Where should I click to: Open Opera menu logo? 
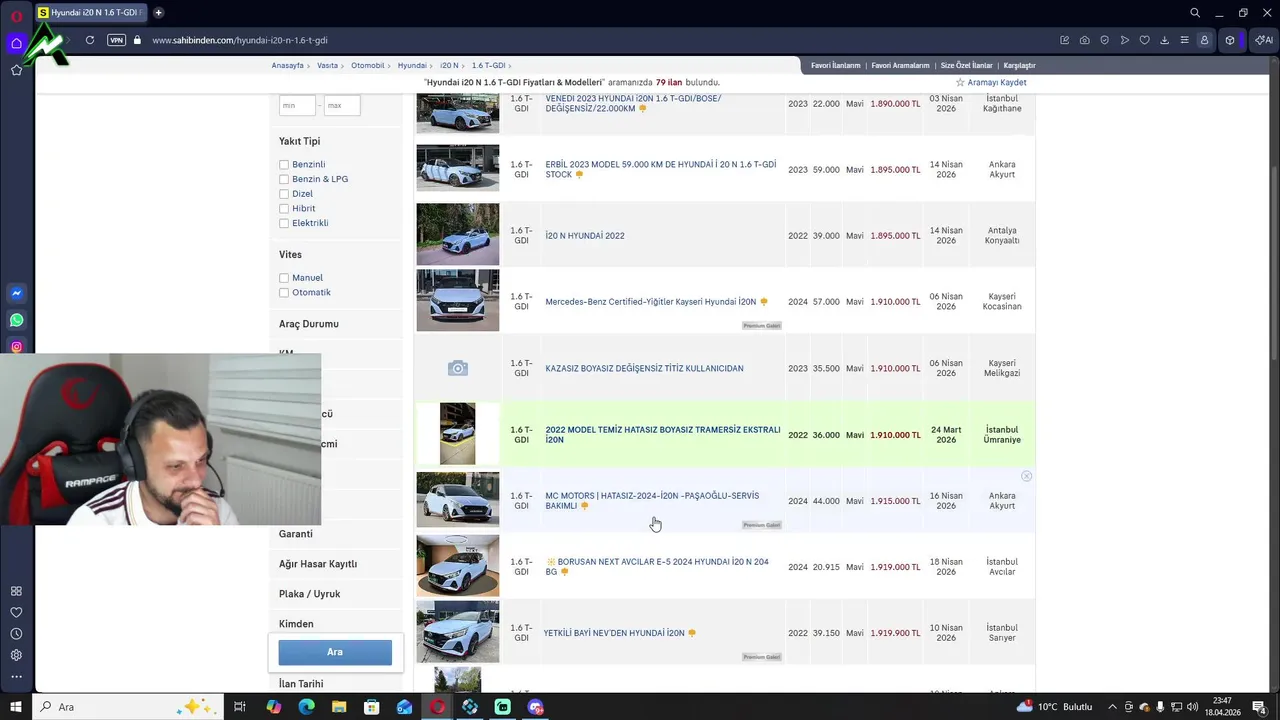[x=16, y=16]
